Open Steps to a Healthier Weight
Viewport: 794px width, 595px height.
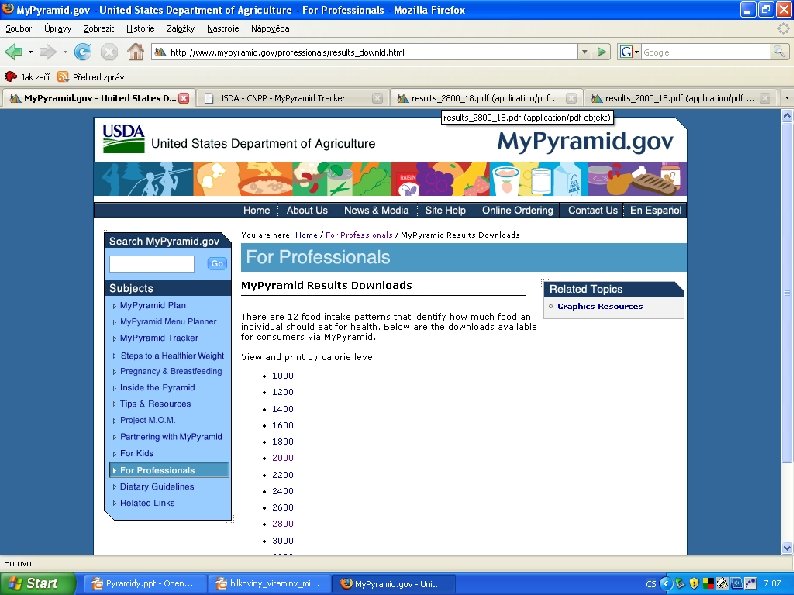(172, 355)
